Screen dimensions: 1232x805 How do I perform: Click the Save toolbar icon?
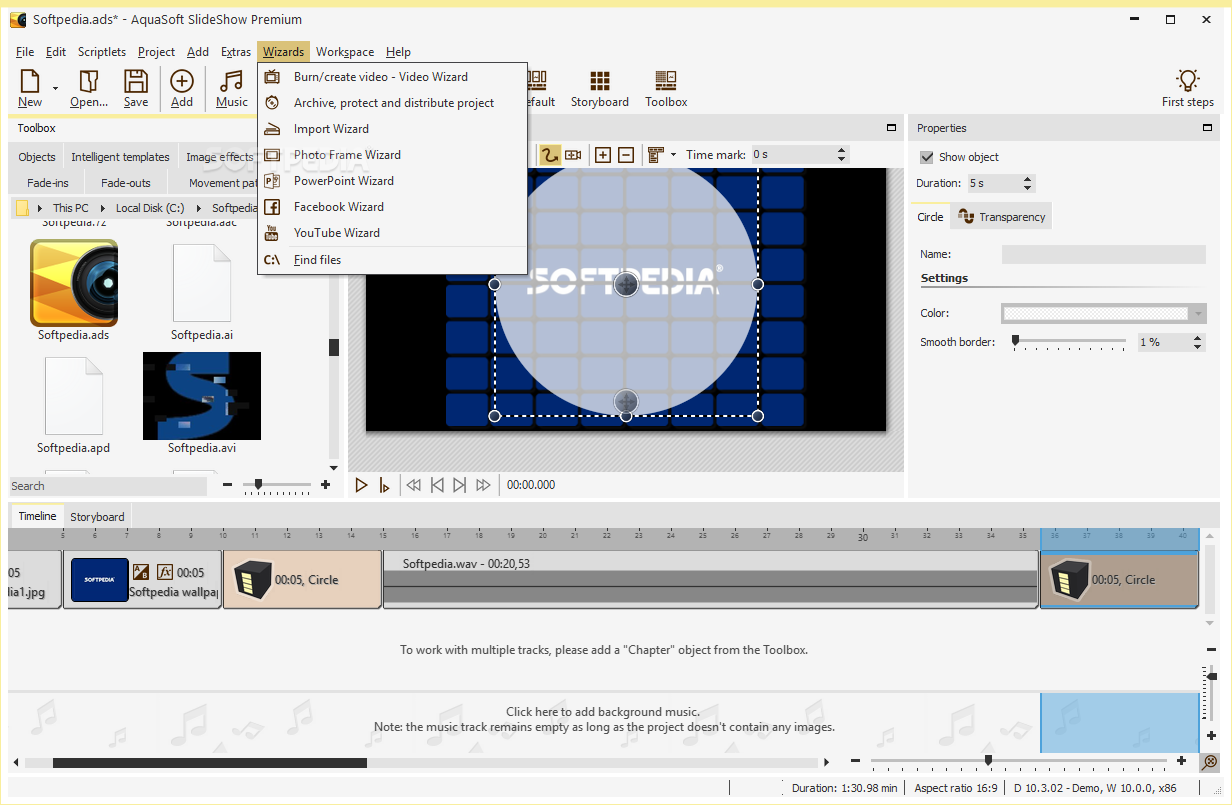click(136, 82)
